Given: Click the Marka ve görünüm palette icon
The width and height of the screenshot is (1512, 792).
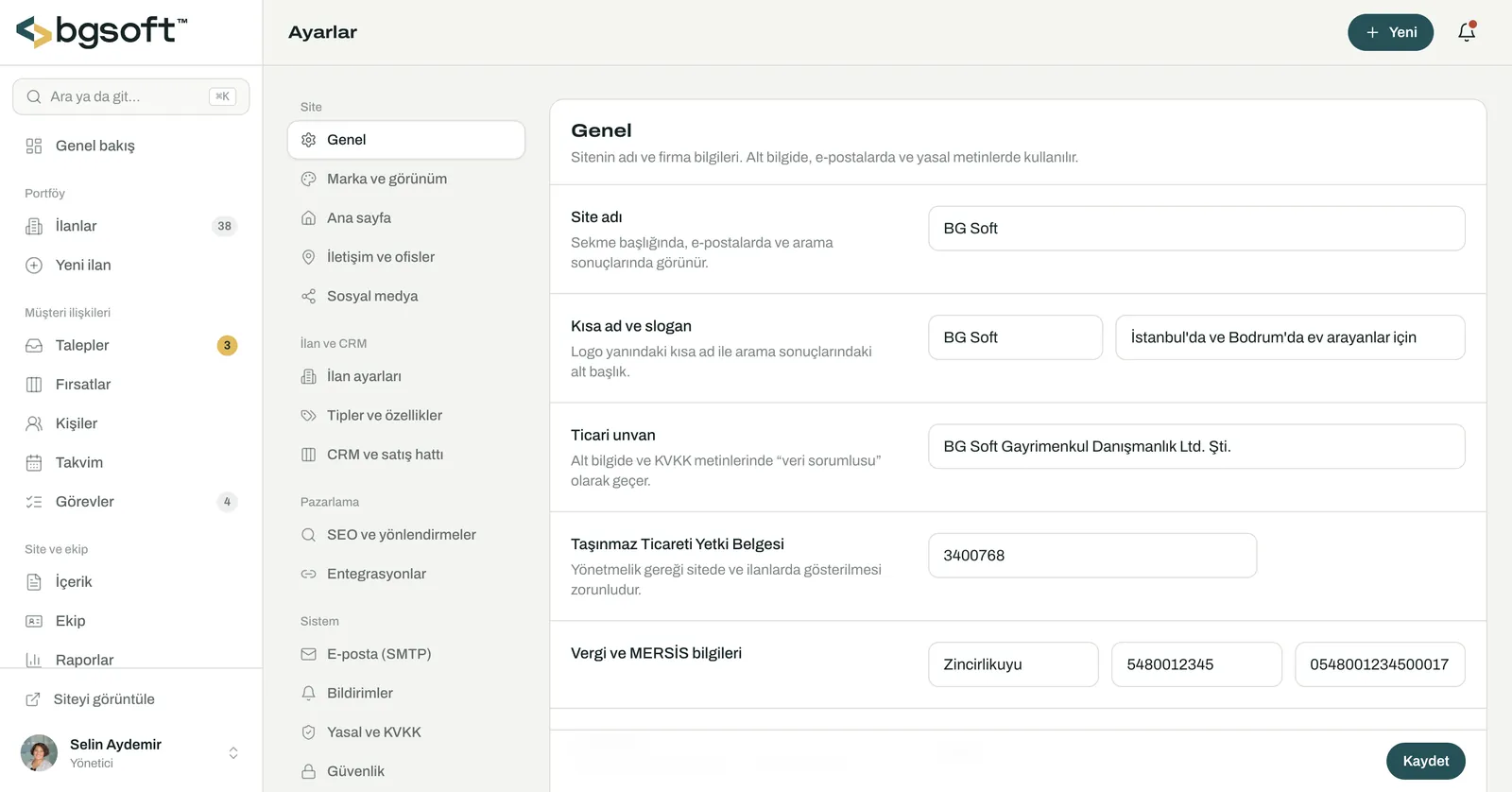Looking at the screenshot, I should pos(308,179).
